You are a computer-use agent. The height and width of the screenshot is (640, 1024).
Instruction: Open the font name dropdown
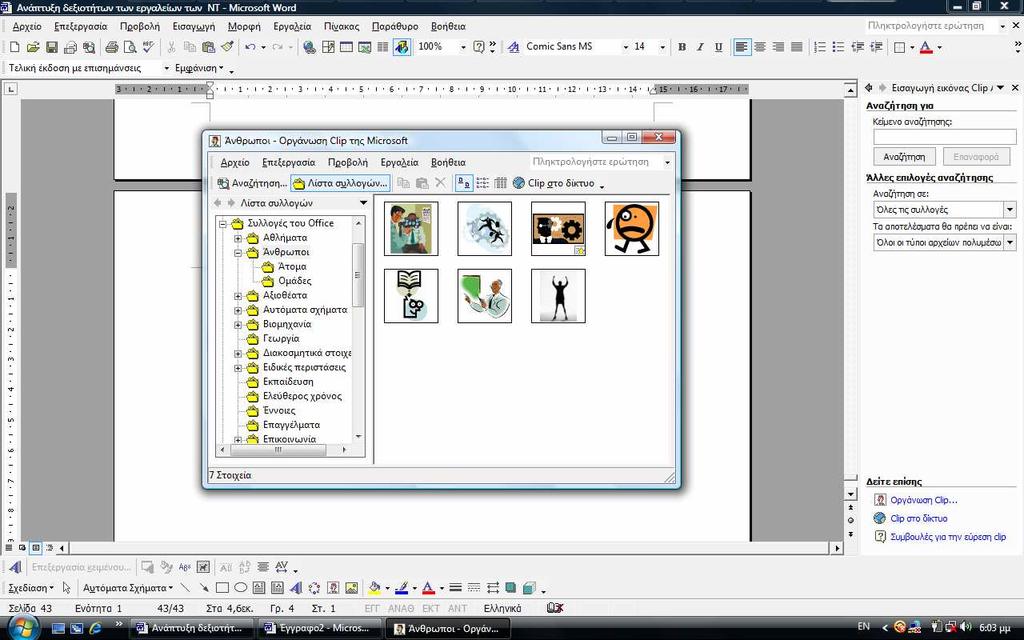tap(625, 47)
